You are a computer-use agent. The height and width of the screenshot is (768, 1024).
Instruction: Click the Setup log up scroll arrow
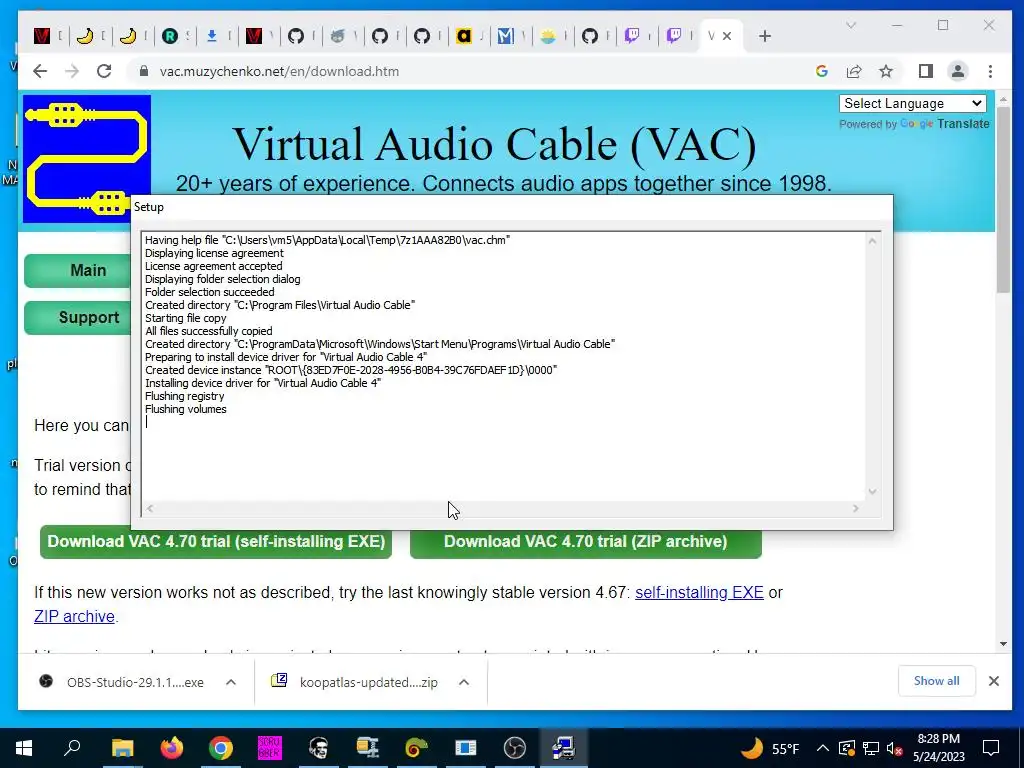pyautogui.click(x=872, y=241)
